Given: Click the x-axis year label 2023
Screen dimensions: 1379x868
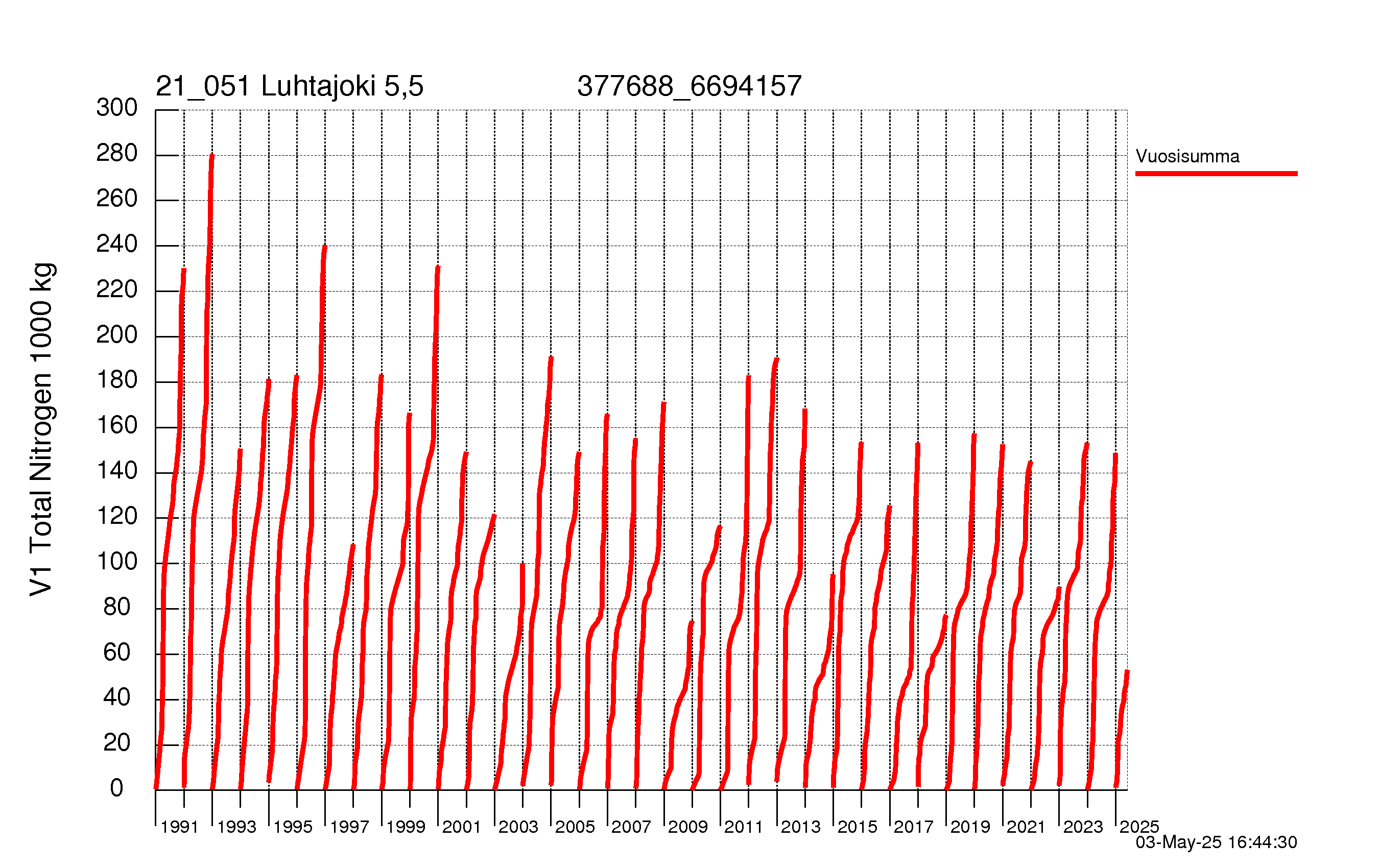Looking at the screenshot, I should point(1083,827).
